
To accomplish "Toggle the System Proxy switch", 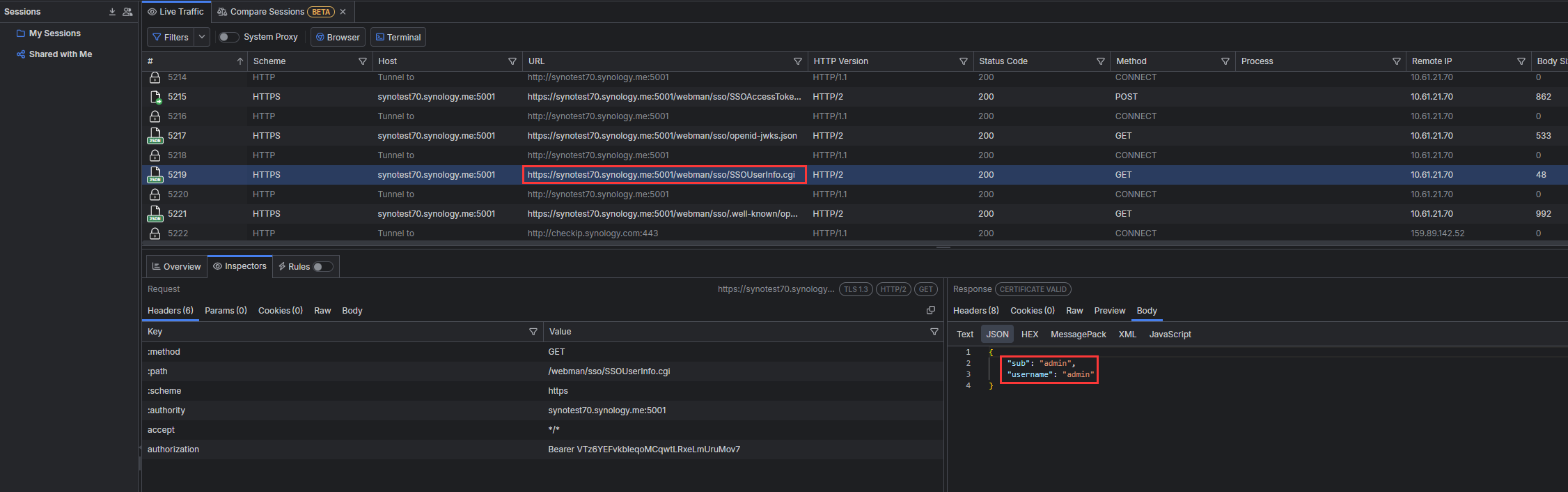I will (228, 37).
